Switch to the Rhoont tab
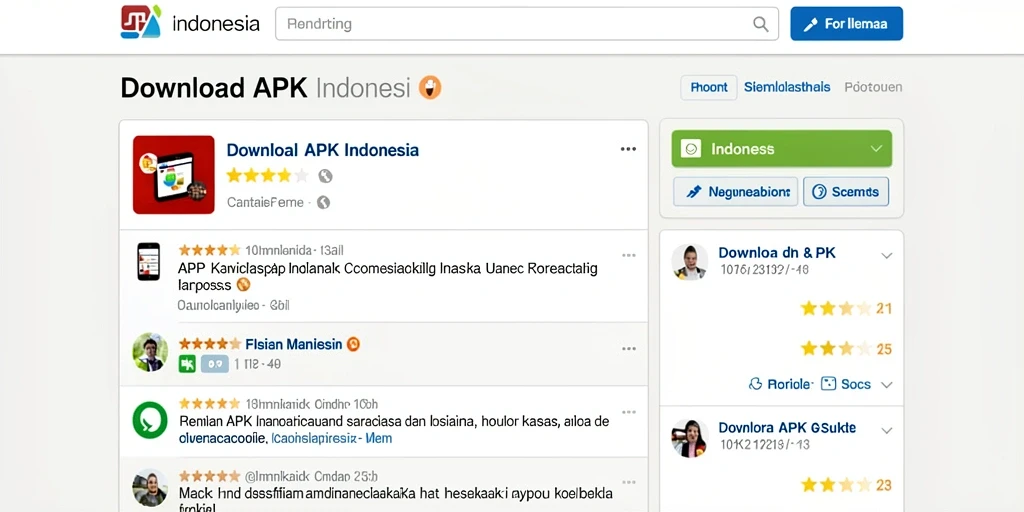The image size is (1024, 512). pyautogui.click(x=709, y=87)
